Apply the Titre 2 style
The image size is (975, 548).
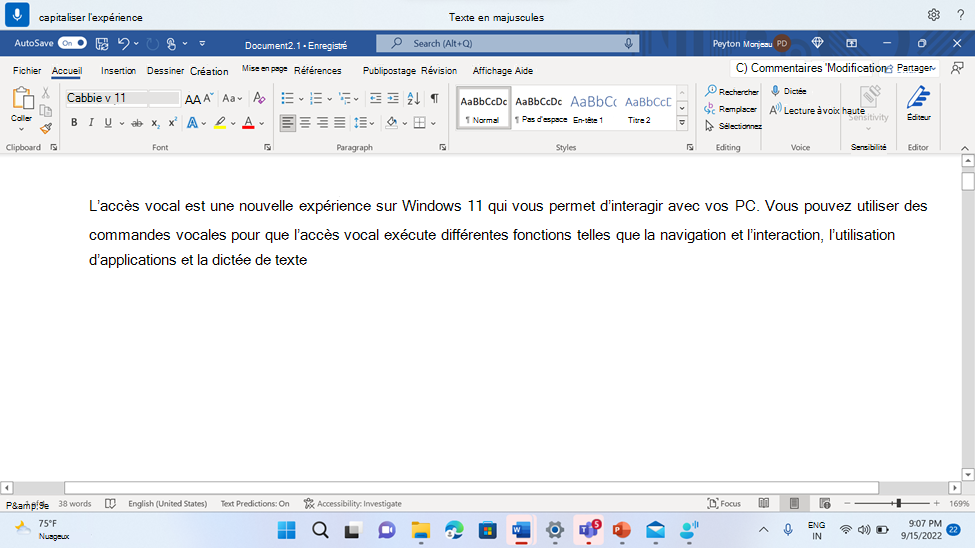click(x=647, y=108)
